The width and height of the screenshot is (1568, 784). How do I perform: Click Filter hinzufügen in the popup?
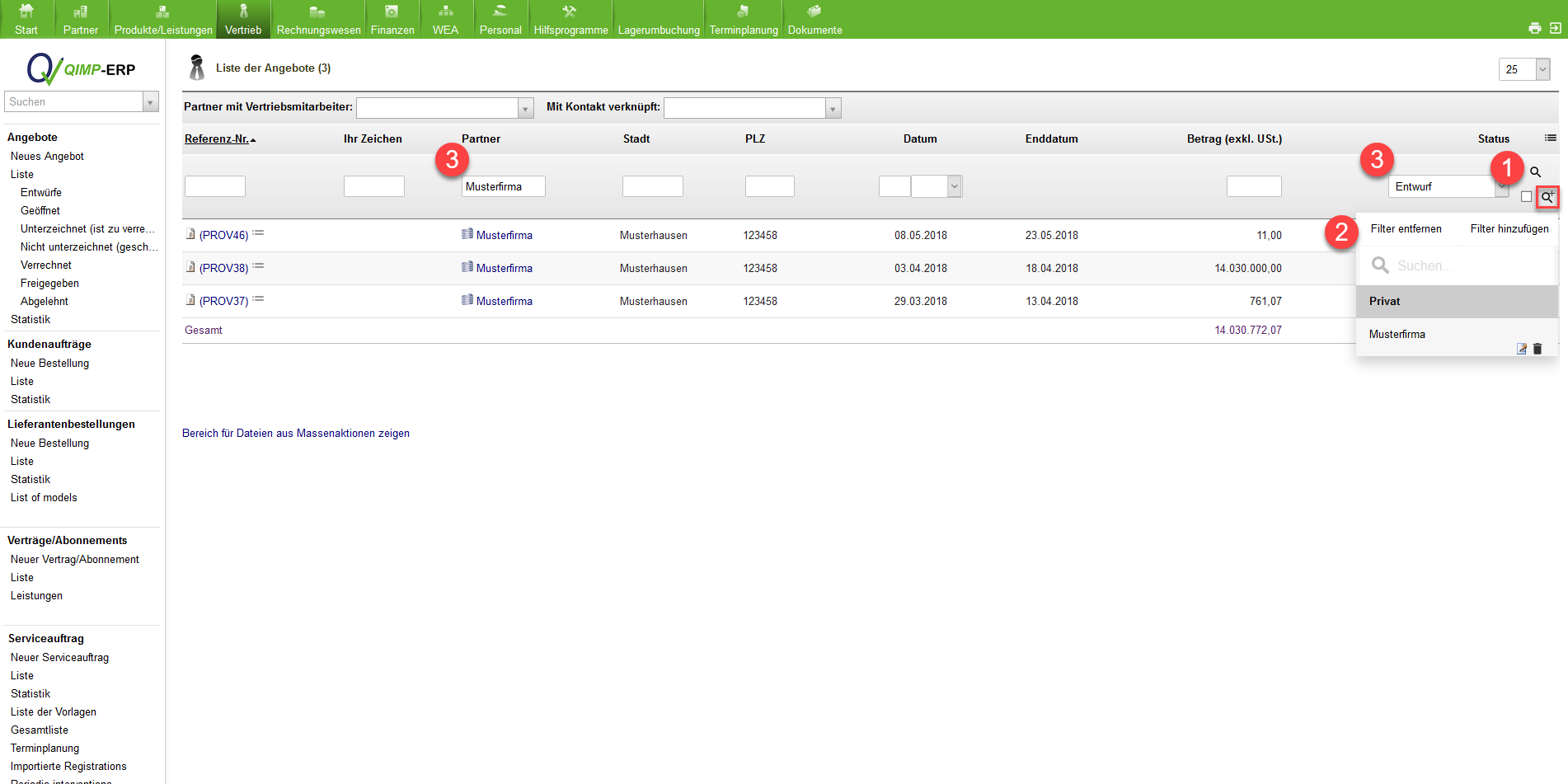(x=1509, y=229)
